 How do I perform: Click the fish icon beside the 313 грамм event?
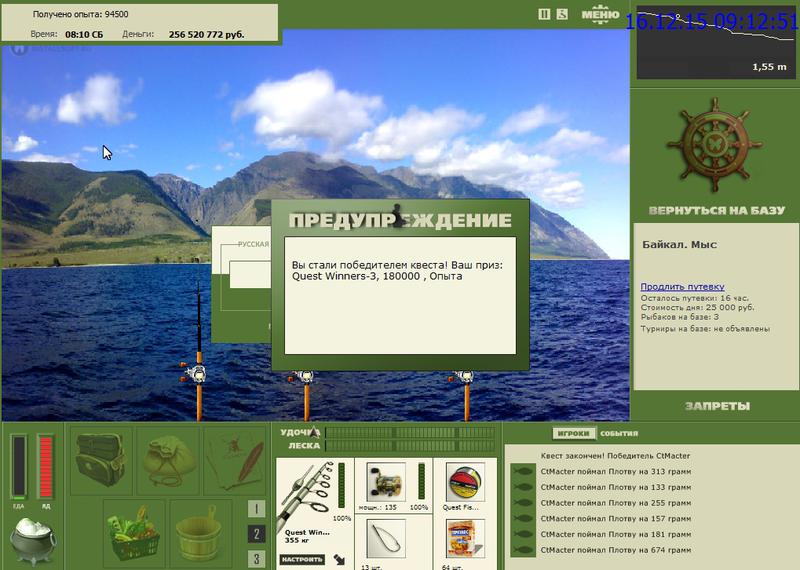[x=523, y=471]
